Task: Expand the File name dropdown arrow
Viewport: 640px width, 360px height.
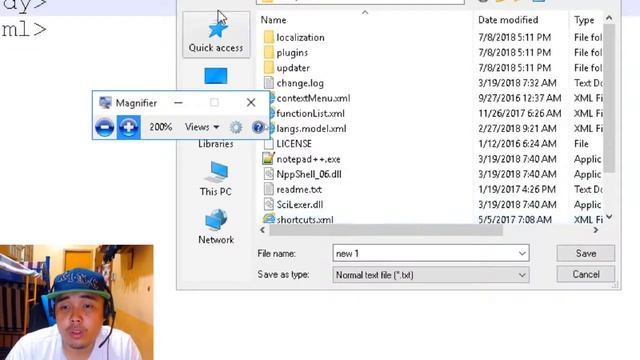Action: 522,253
